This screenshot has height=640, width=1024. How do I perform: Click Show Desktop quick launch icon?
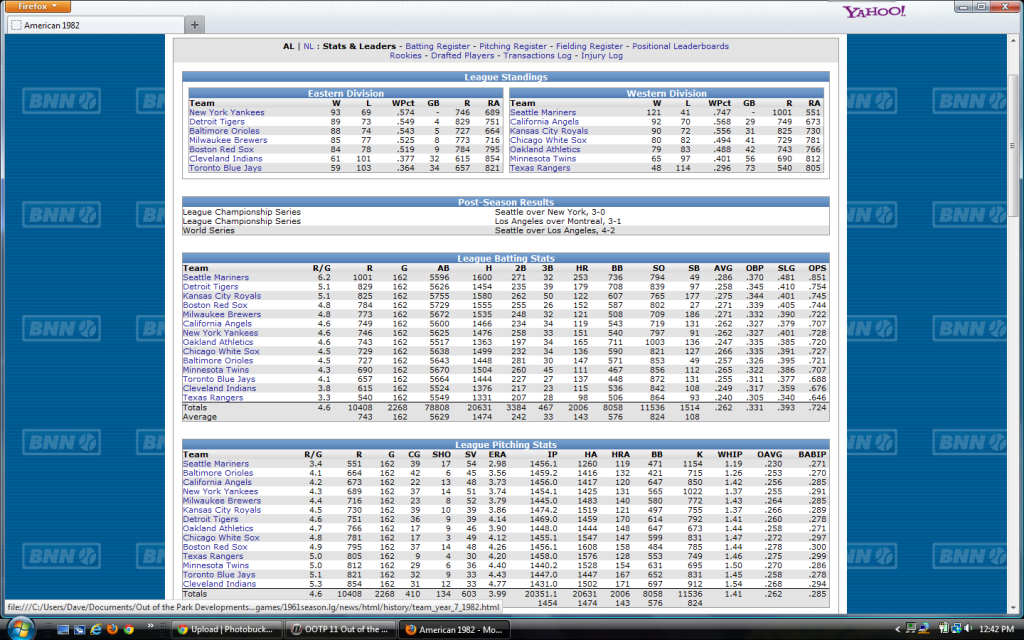pos(63,630)
